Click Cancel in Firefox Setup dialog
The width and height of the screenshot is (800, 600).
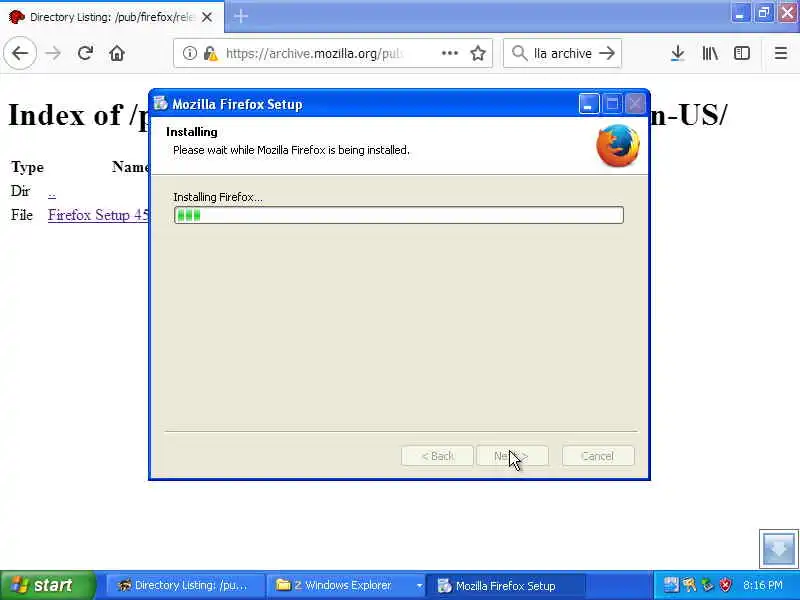tap(598, 456)
